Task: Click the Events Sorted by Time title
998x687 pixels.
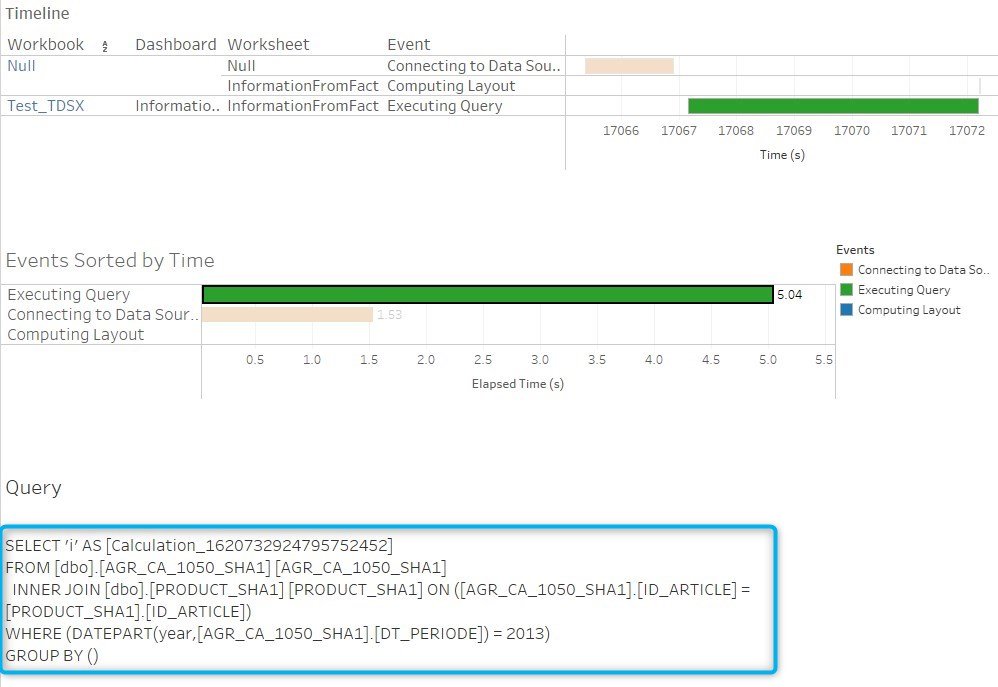Action: pos(110,260)
